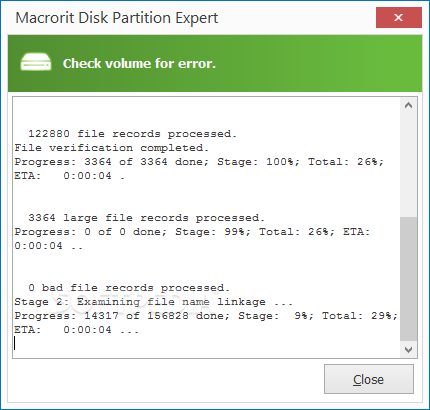Click the 'File verification completed.' line
This screenshot has height=410, width=430.
(112, 148)
